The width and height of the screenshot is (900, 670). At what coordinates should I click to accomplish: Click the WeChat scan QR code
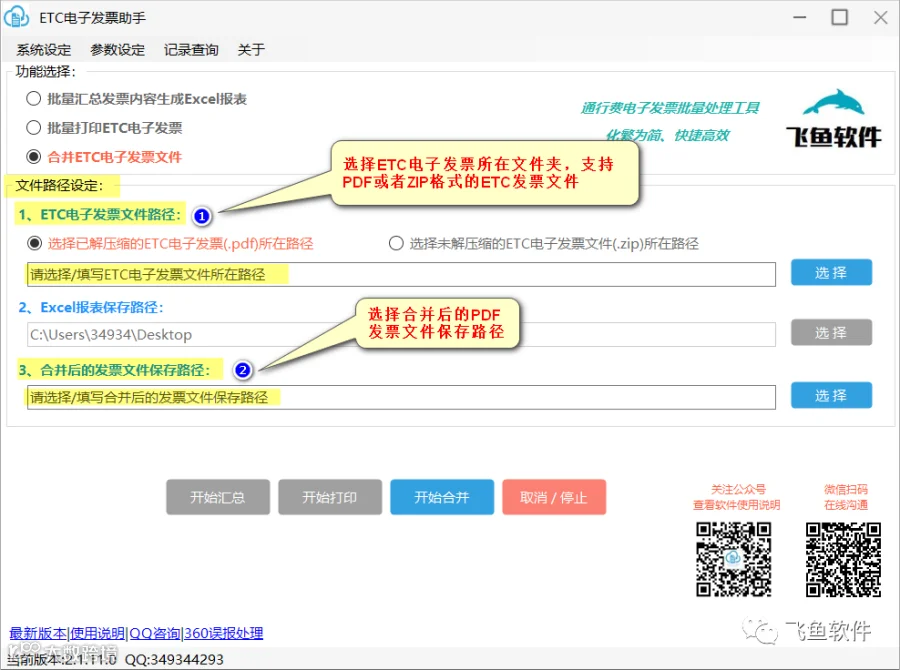click(843, 559)
